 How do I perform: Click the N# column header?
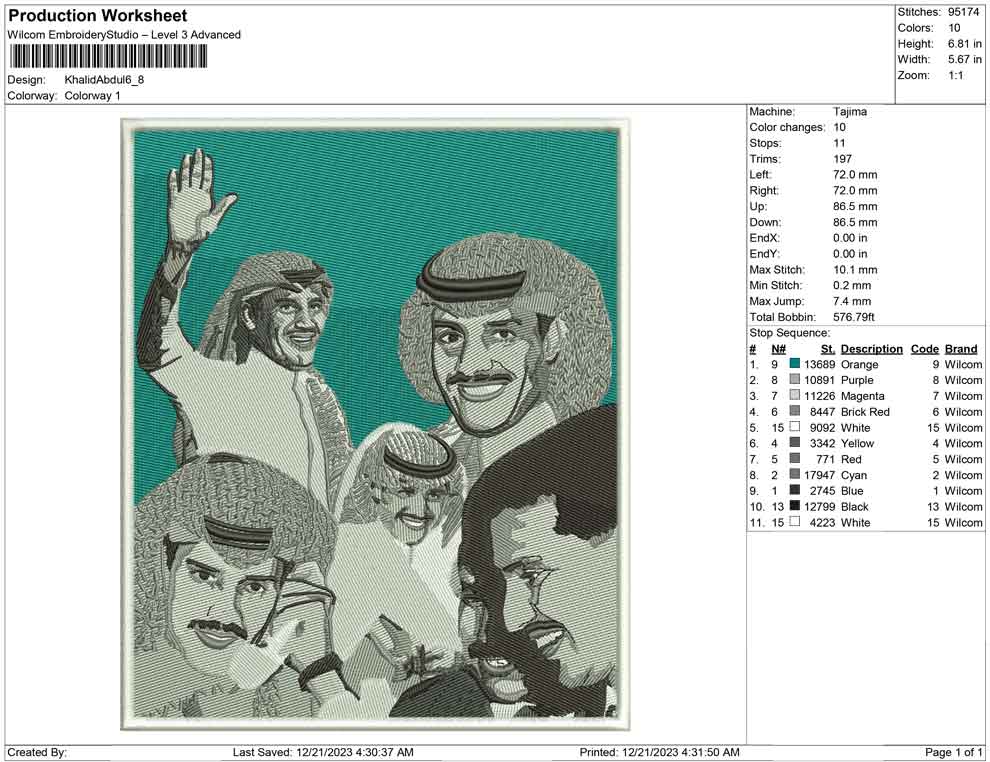(778, 349)
